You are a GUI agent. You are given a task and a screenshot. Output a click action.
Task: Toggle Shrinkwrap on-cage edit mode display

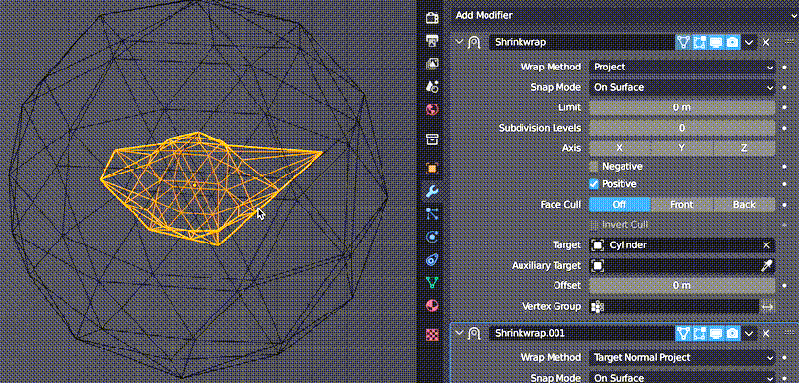pyautogui.click(x=683, y=42)
